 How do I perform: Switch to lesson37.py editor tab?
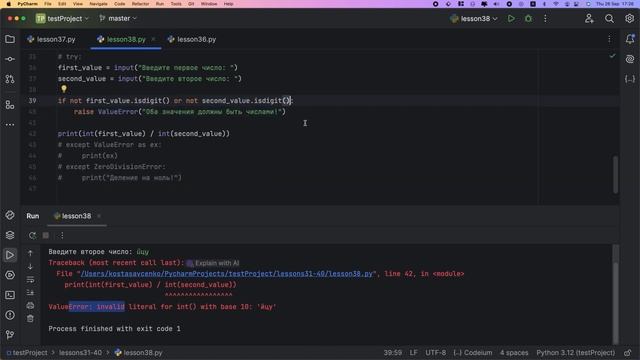click(x=52, y=39)
